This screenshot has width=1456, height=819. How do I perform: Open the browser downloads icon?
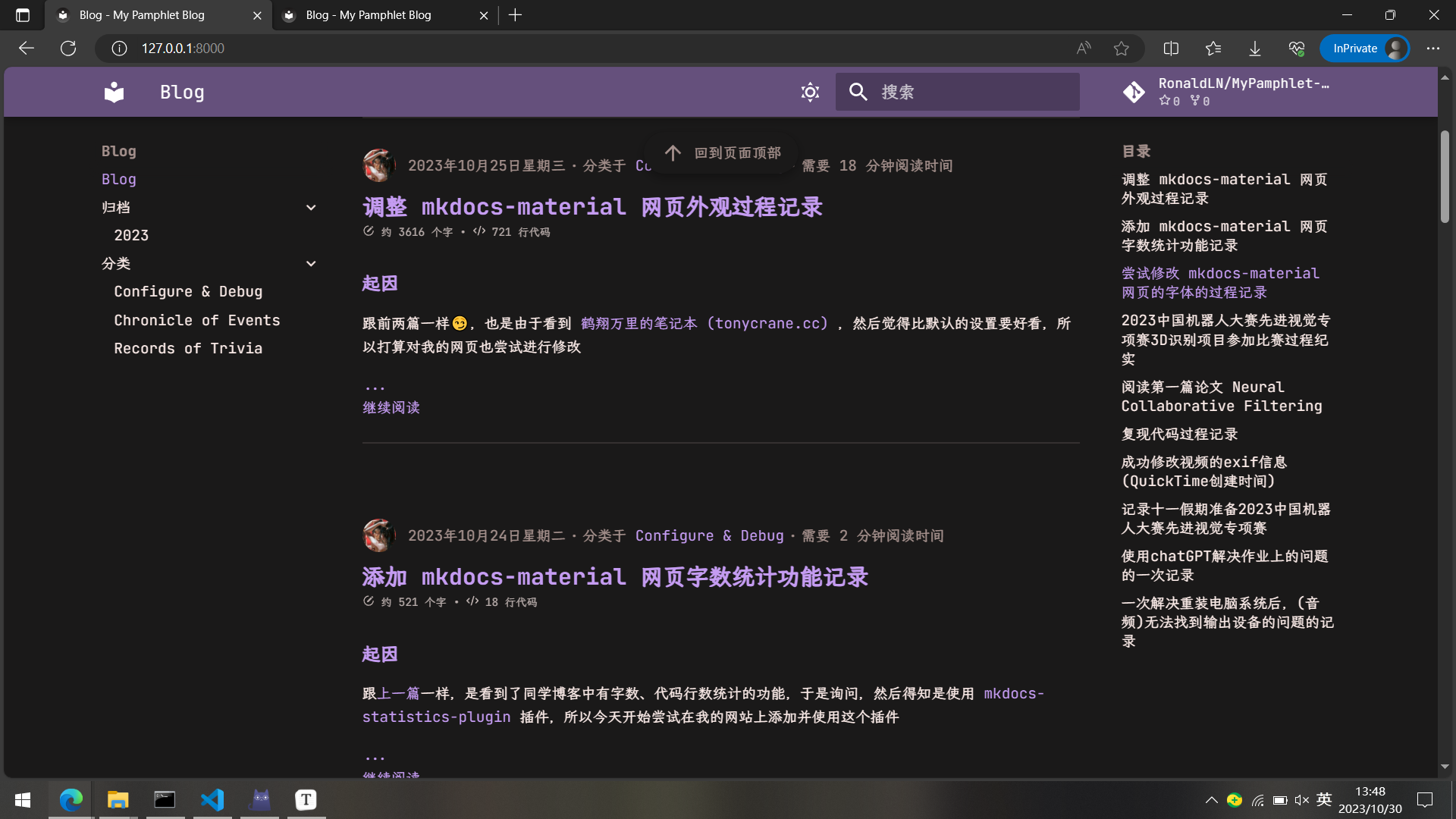pyautogui.click(x=1255, y=49)
